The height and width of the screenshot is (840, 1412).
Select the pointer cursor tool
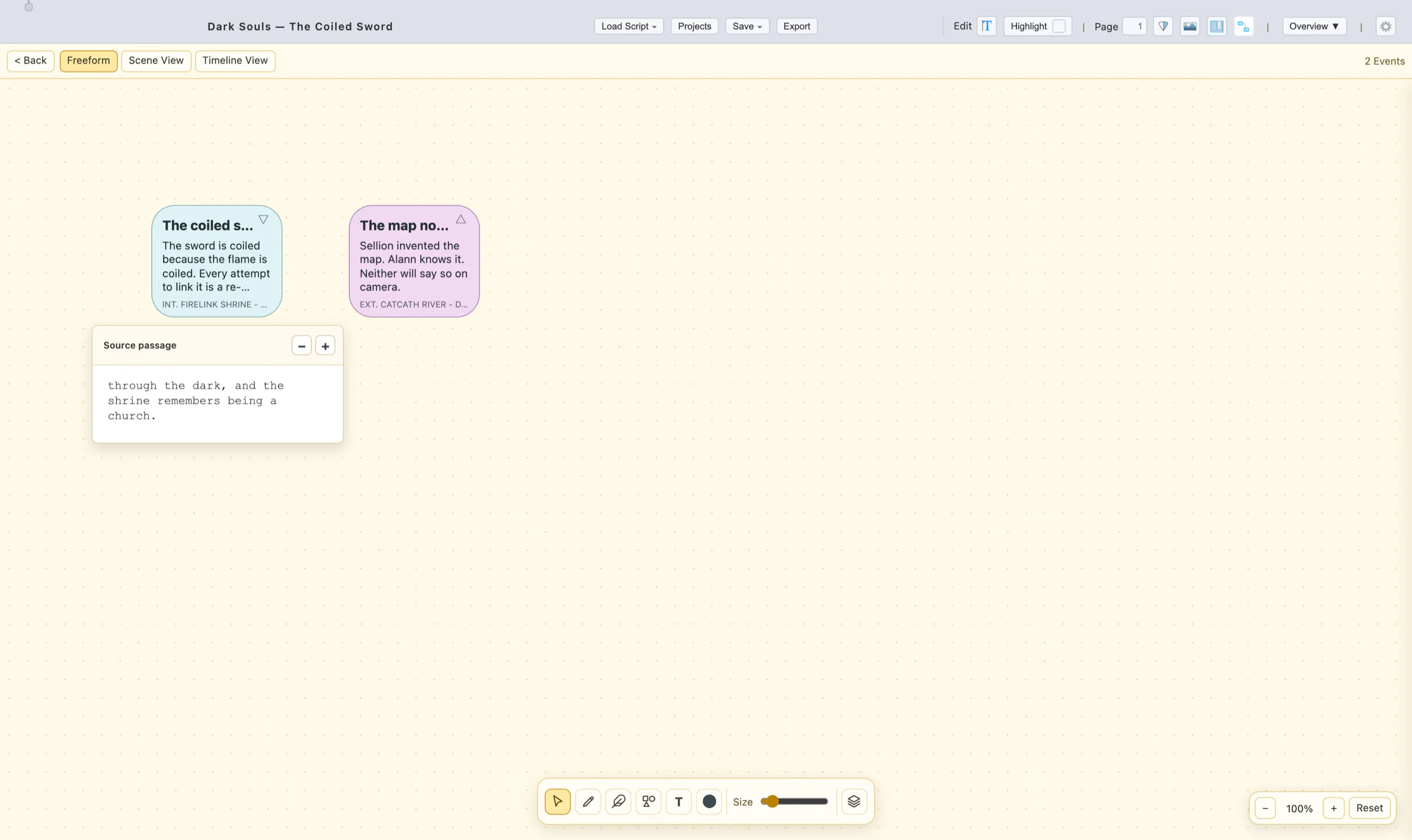557,801
